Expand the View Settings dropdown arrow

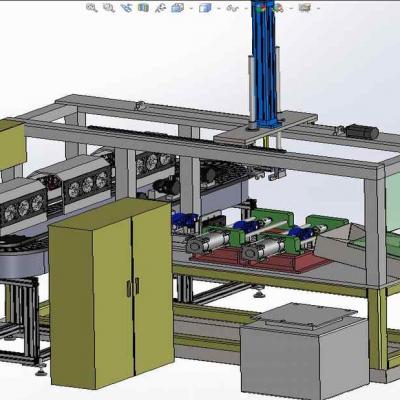click(x=318, y=8)
